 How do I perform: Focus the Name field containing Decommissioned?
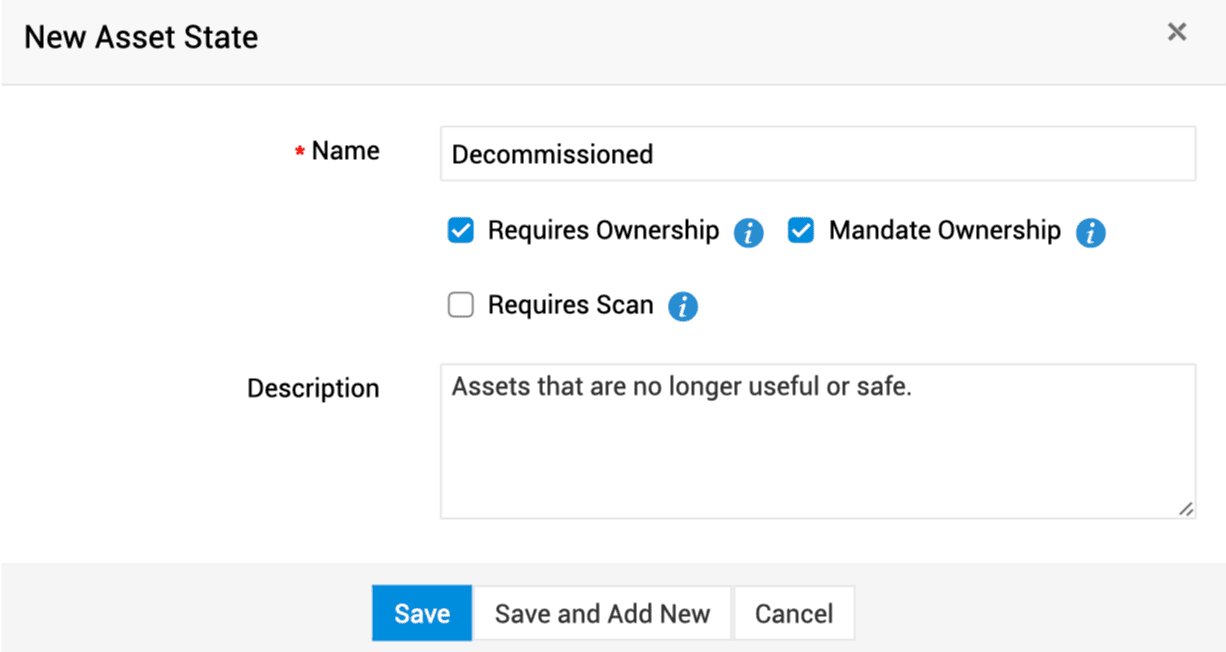(817, 154)
